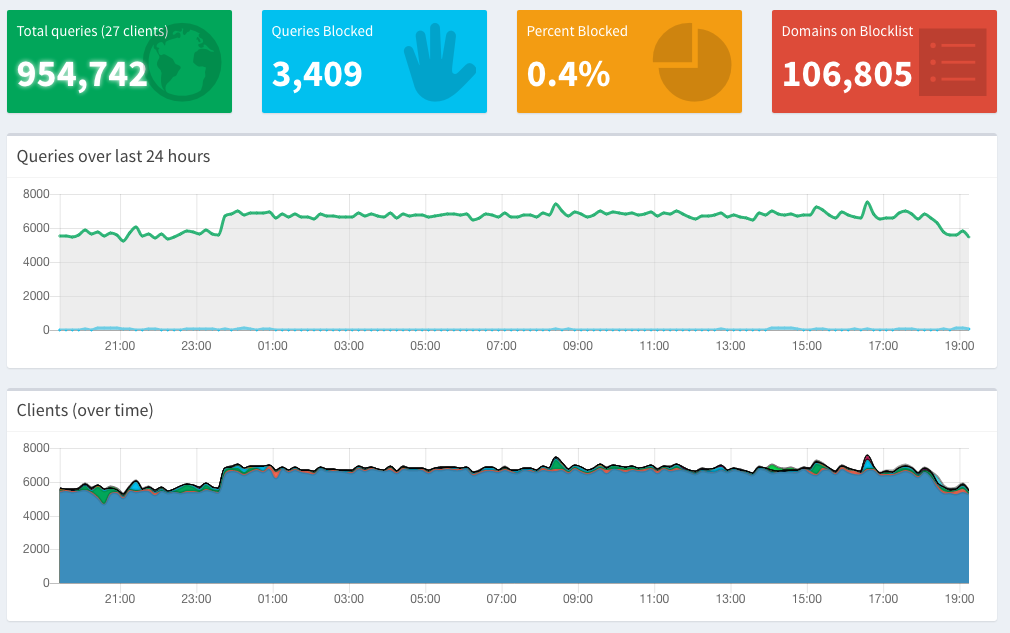Click the large blue client area in clients chart
Screen dimensions: 1010x633
click(x=514, y=528)
